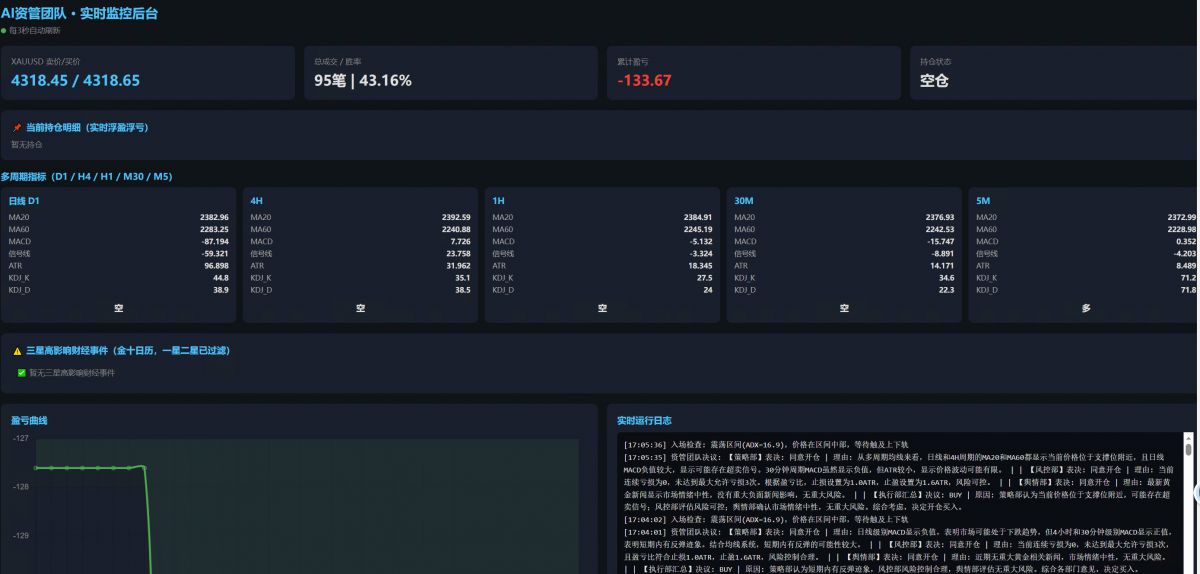Click ATR value 96.898 in D1 card
Image resolution: width=1200 pixels, height=574 pixels.
[216, 265]
